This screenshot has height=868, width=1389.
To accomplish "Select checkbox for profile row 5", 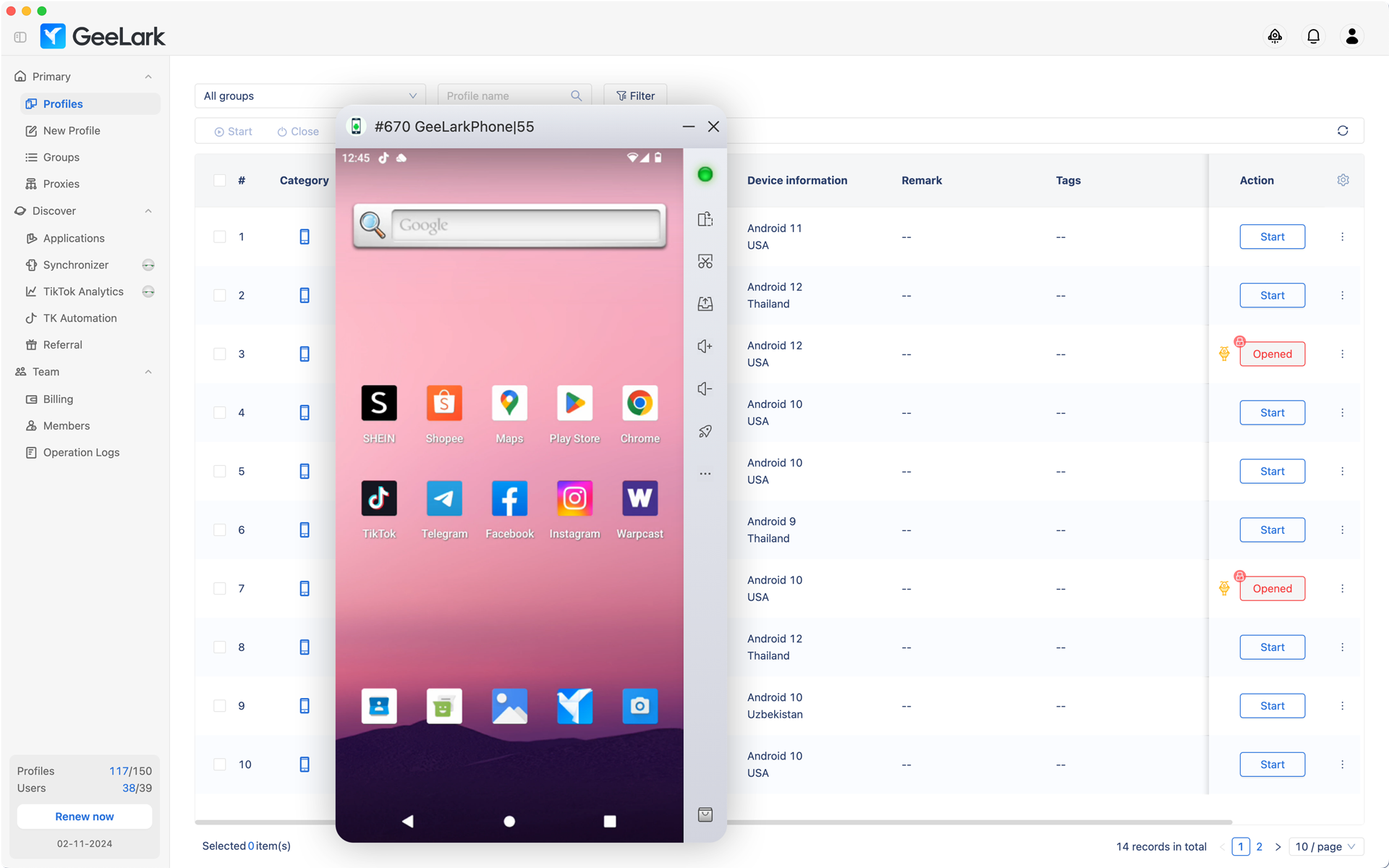I will [220, 471].
